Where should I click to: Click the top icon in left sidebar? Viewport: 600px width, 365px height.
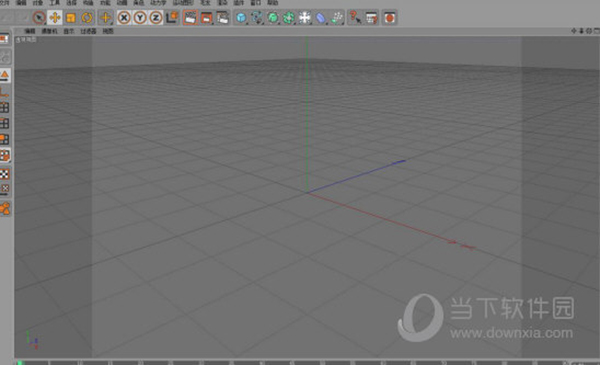point(4,39)
